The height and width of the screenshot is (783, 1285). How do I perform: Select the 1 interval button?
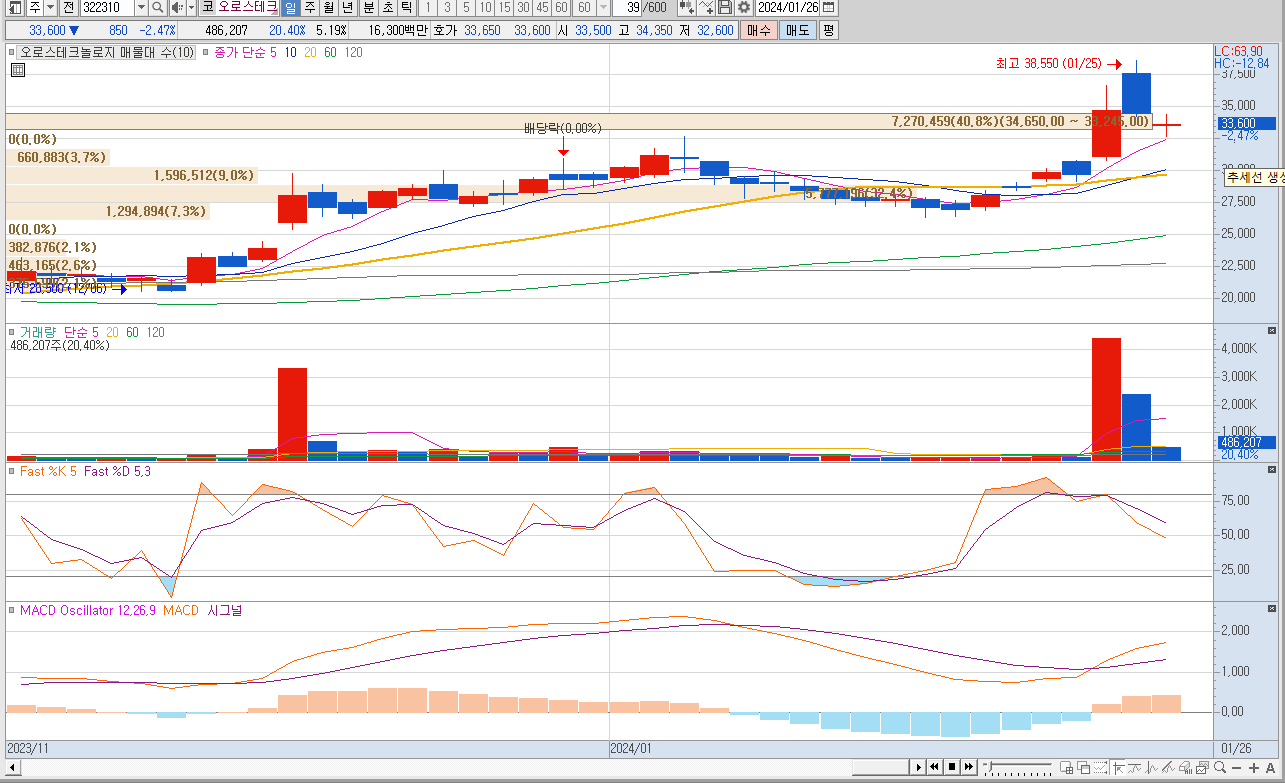click(x=429, y=7)
